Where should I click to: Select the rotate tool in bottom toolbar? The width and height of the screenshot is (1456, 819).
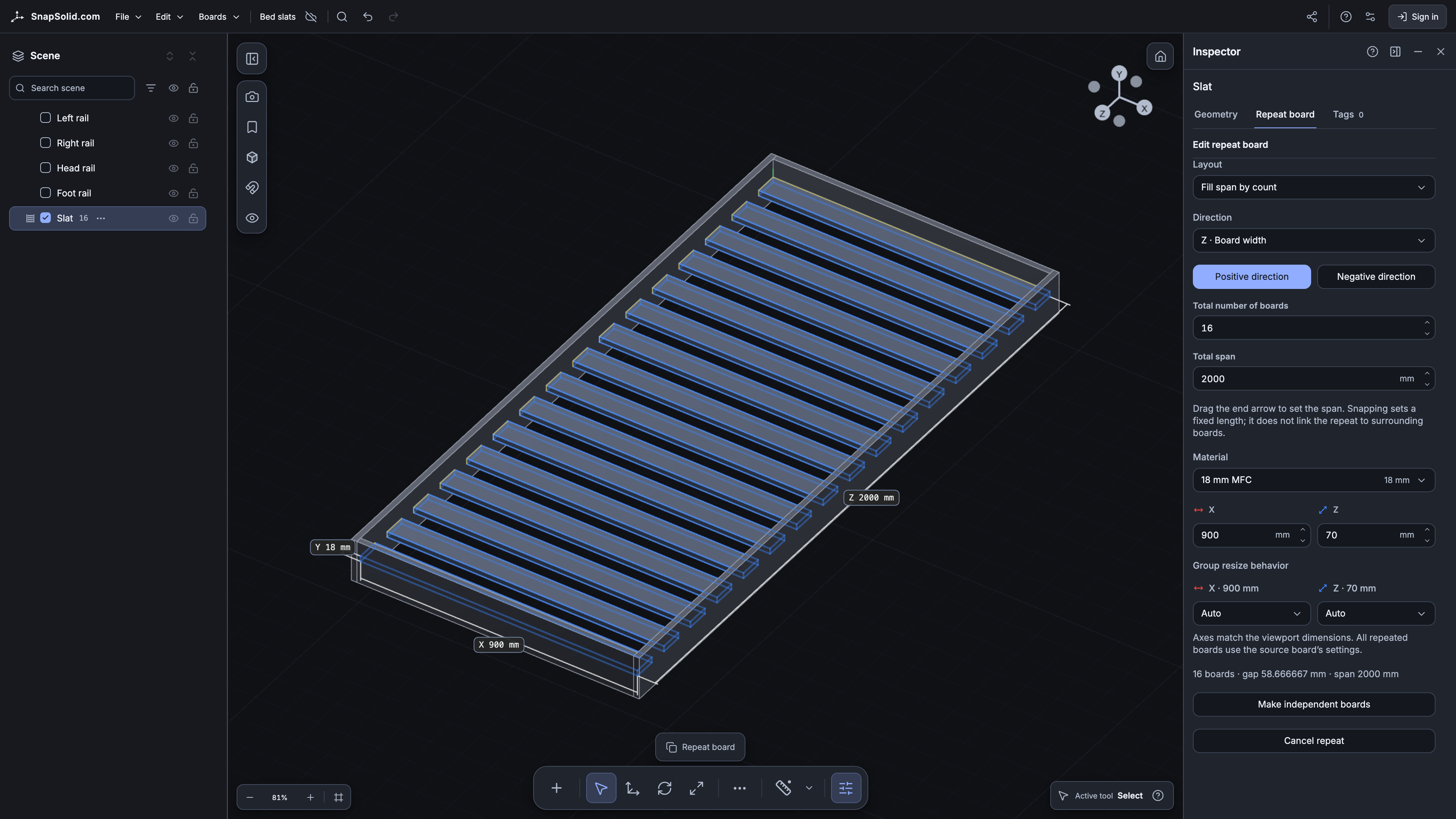665,788
